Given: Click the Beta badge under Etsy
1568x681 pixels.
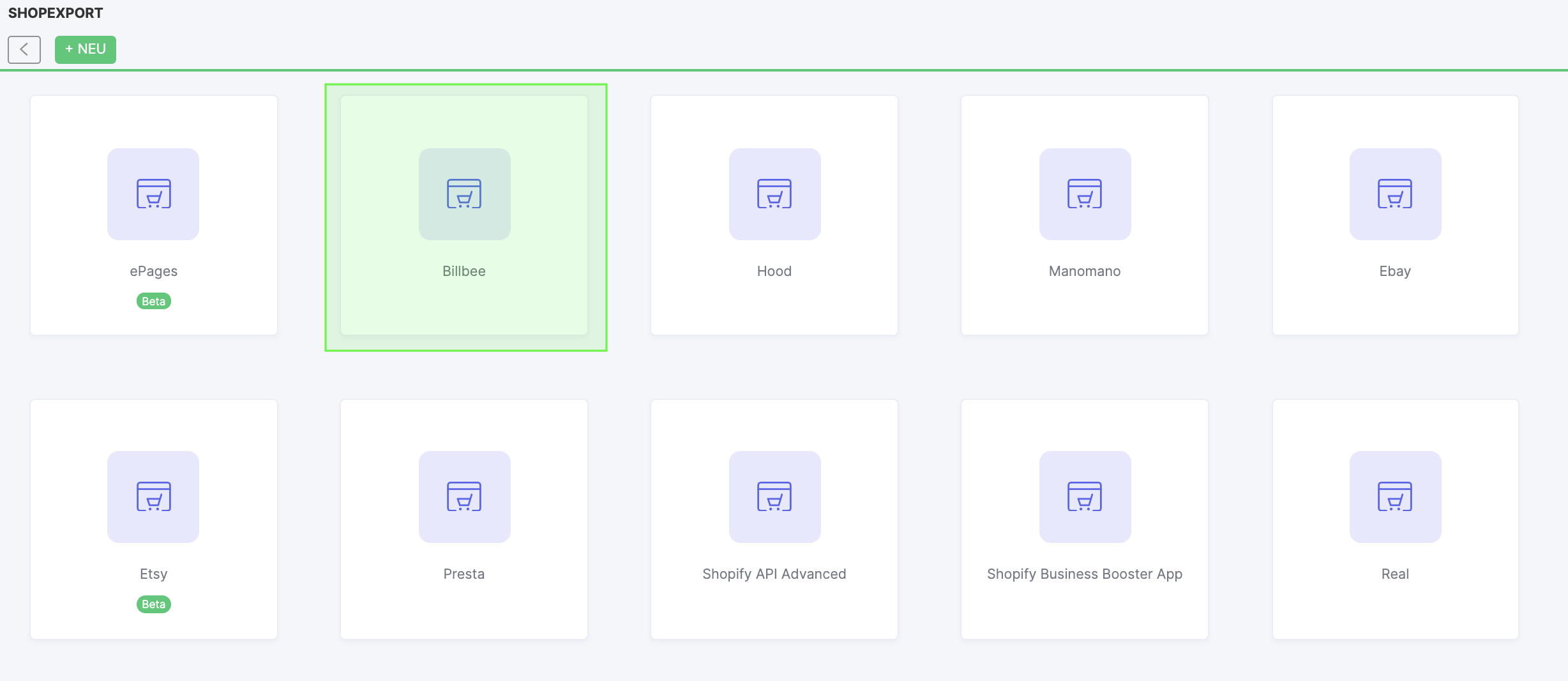Looking at the screenshot, I should pos(153,604).
